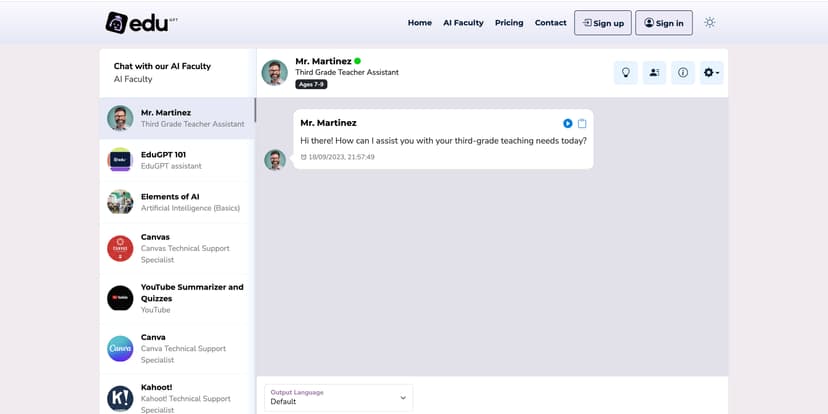Click the Ages 7-9 badge

311,84
